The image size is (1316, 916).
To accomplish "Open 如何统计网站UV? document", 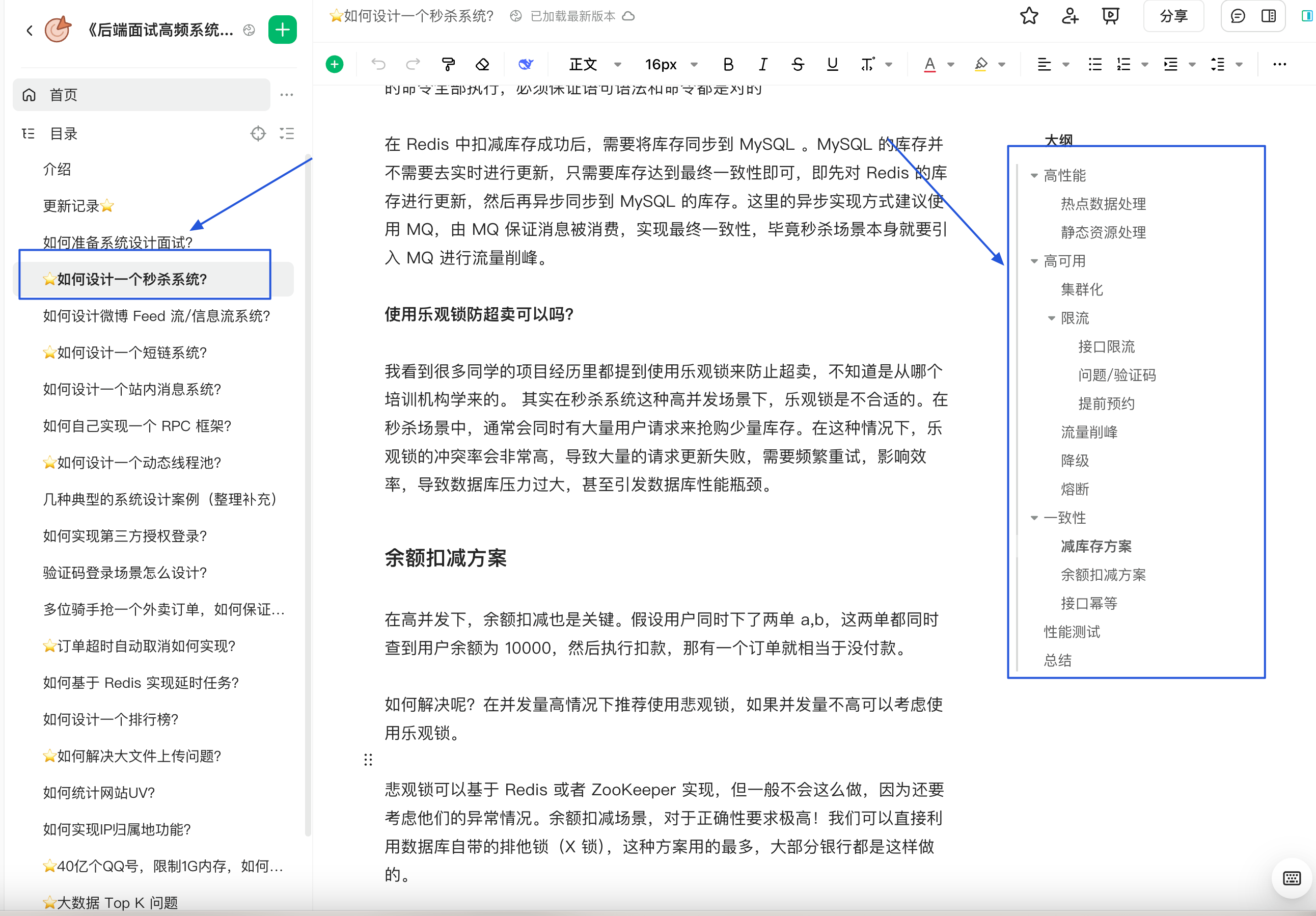I will (x=99, y=793).
